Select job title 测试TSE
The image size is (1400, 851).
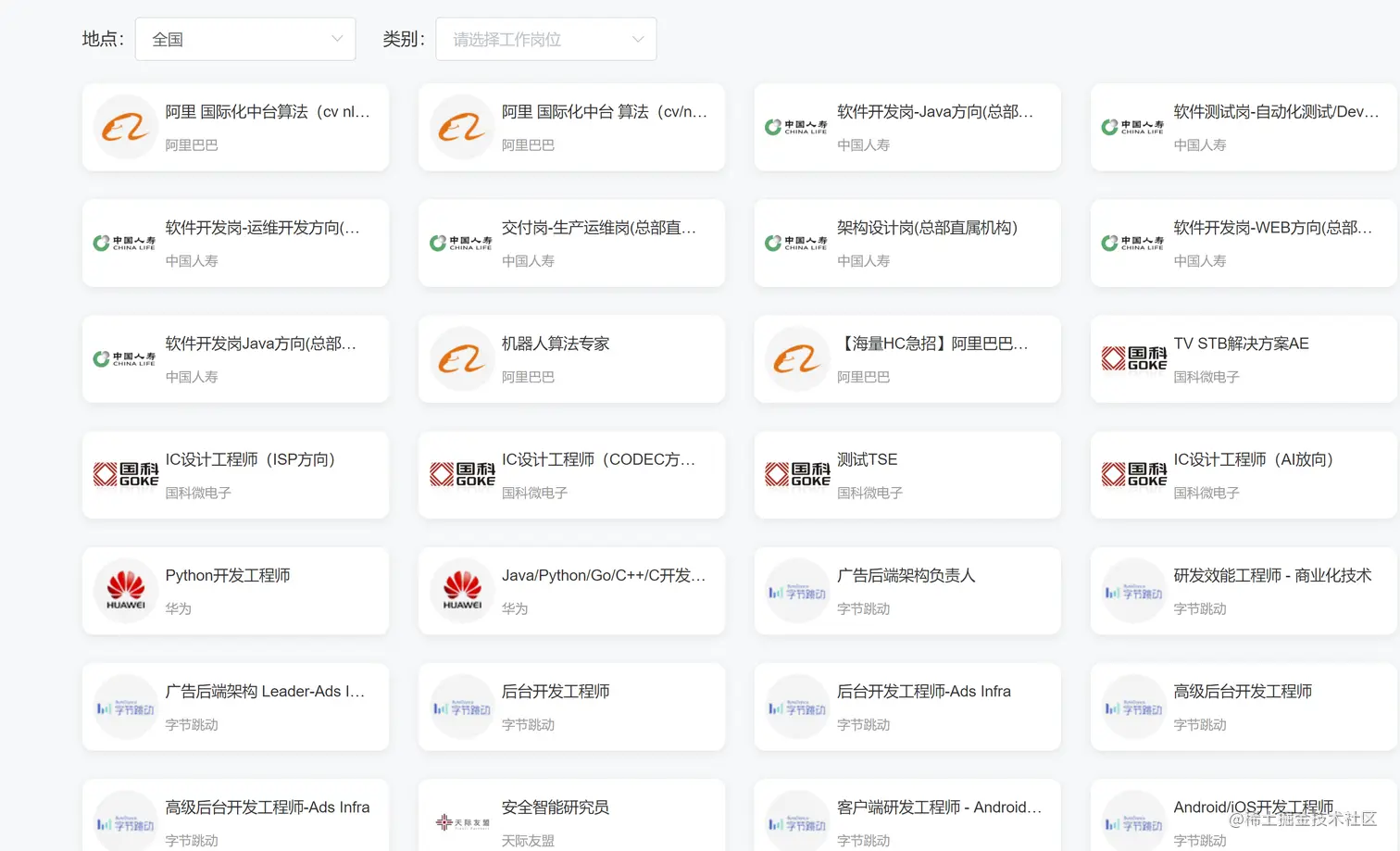point(867,459)
